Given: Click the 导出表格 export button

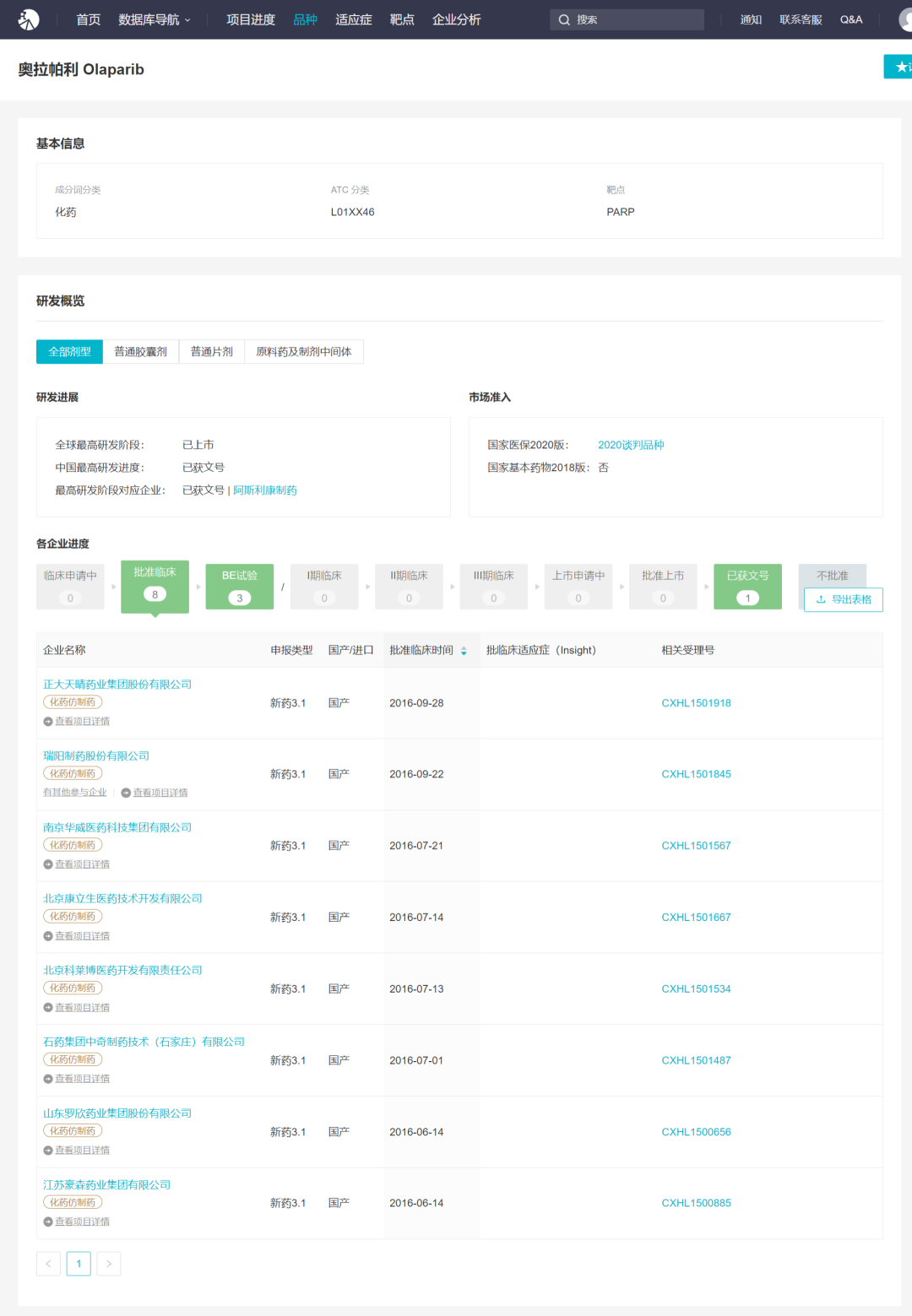Looking at the screenshot, I should pyautogui.click(x=844, y=600).
